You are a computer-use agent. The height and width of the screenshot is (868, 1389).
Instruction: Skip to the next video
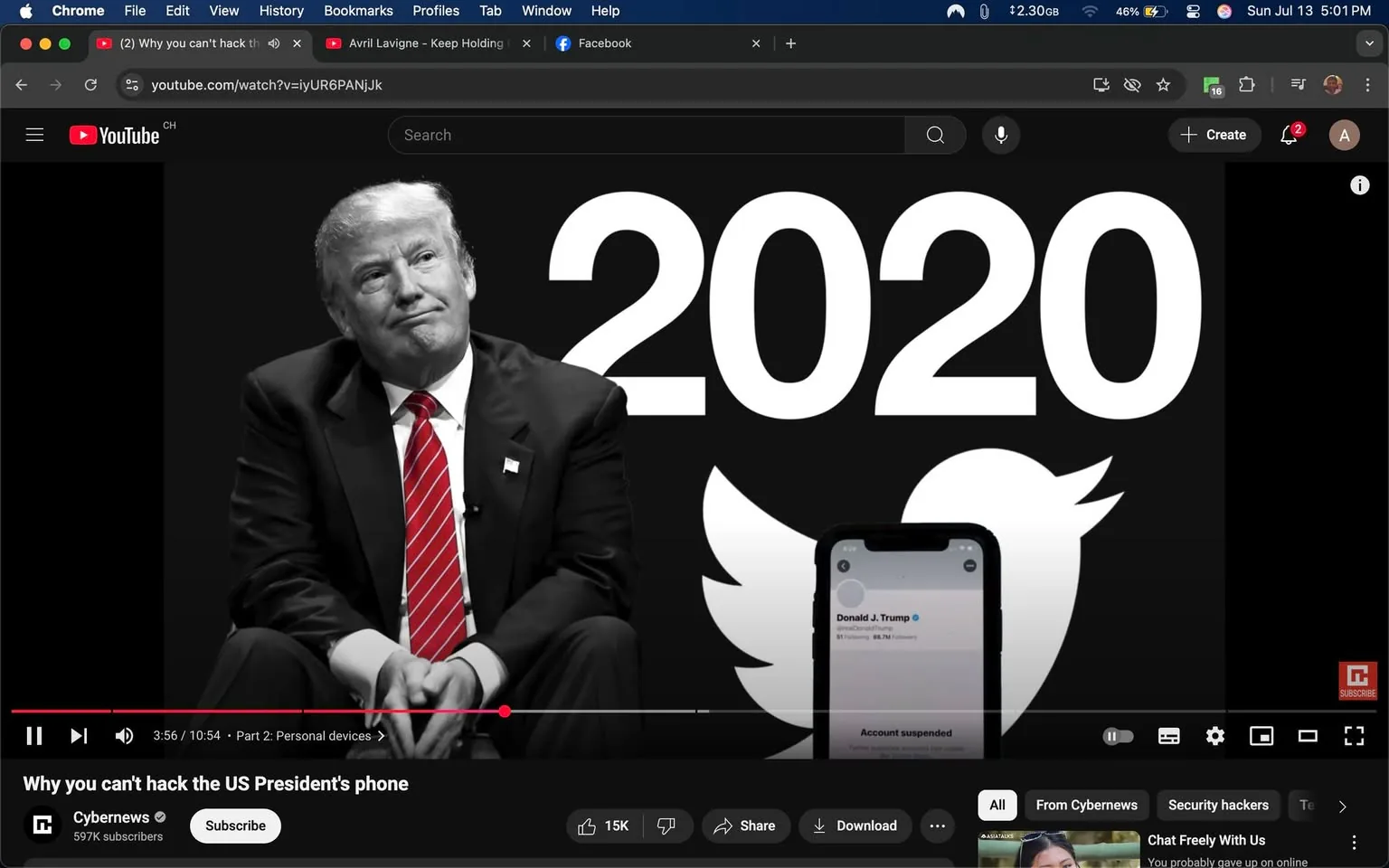click(79, 736)
